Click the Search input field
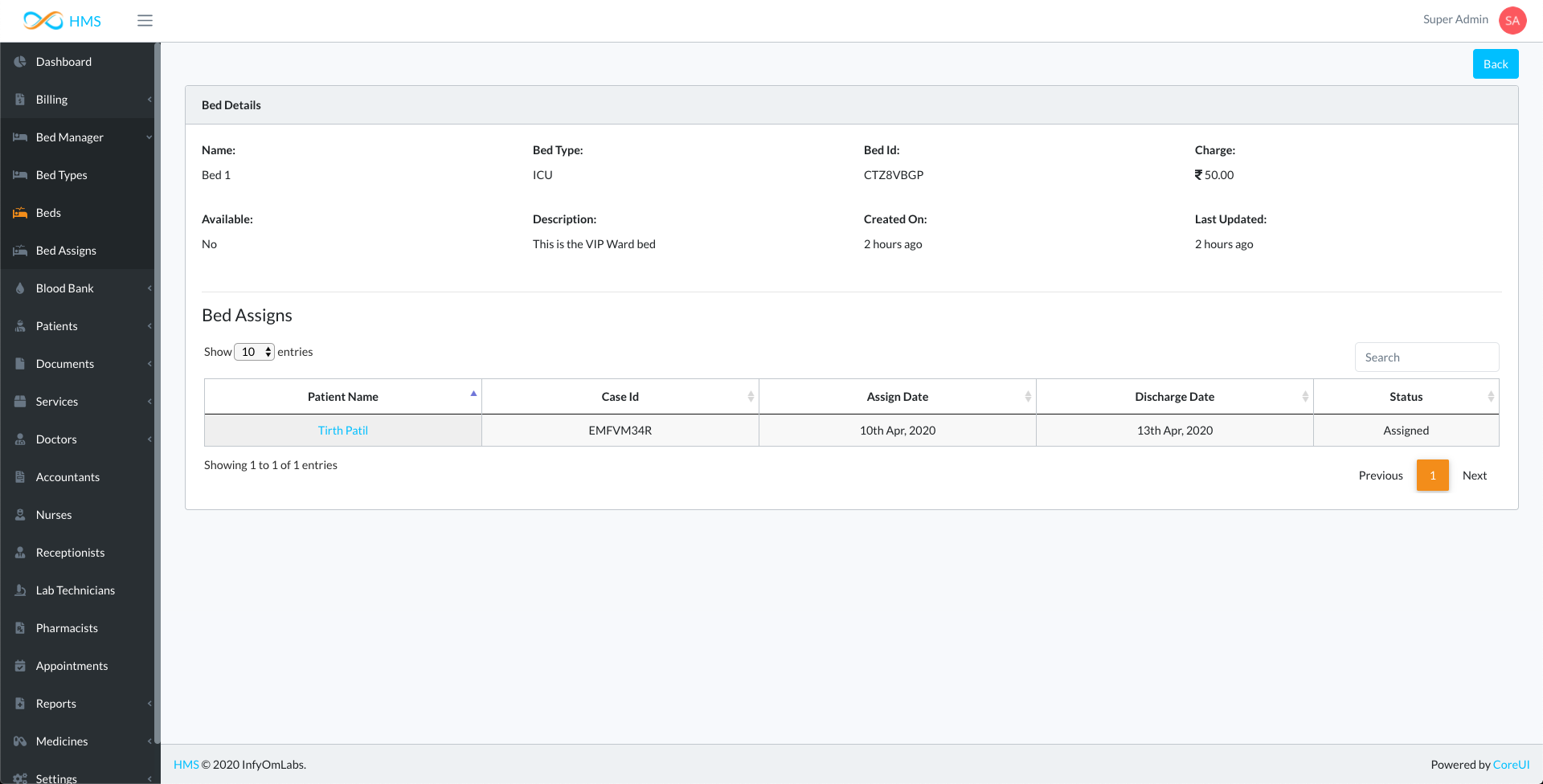The image size is (1543, 784). 1426,357
